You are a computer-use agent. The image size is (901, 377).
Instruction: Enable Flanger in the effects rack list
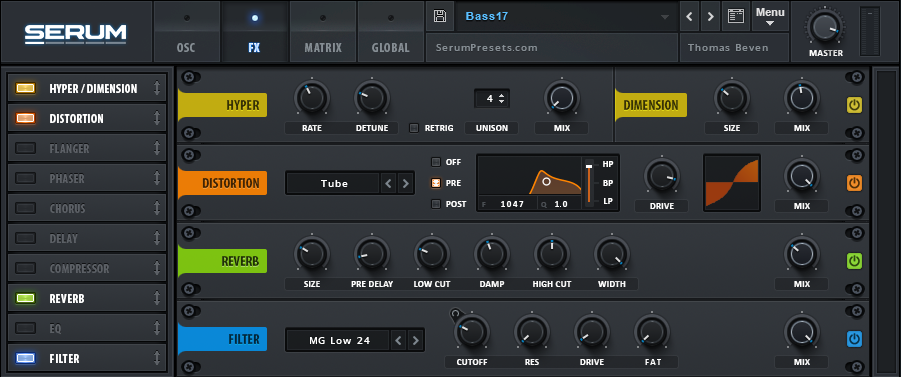[25, 148]
